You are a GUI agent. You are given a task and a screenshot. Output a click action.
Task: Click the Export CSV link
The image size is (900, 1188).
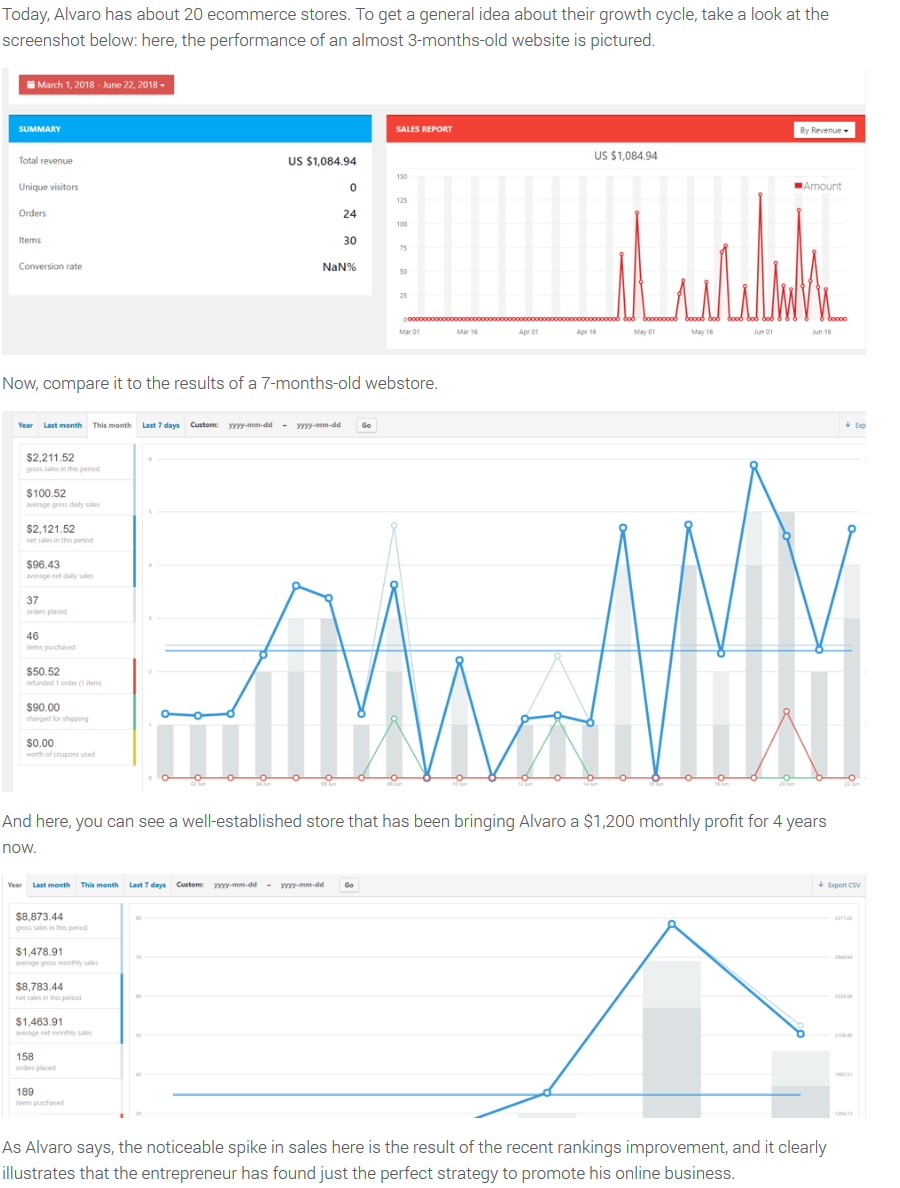[x=845, y=885]
